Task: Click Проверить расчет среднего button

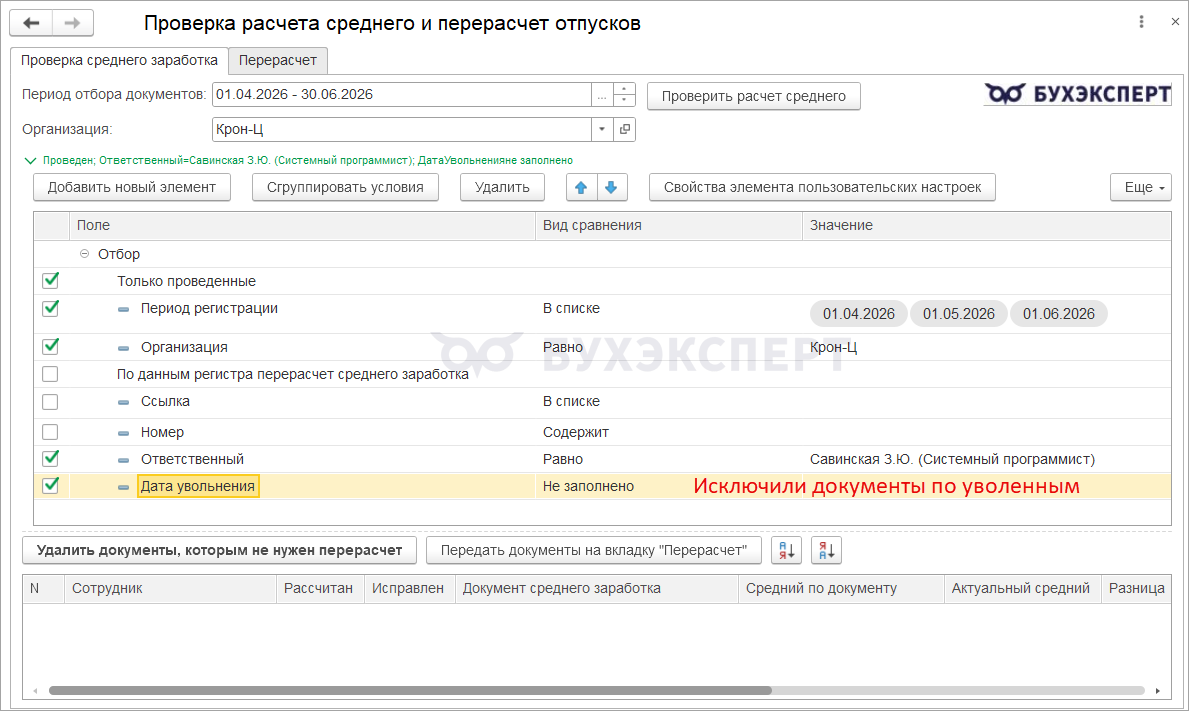Action: pos(754,96)
